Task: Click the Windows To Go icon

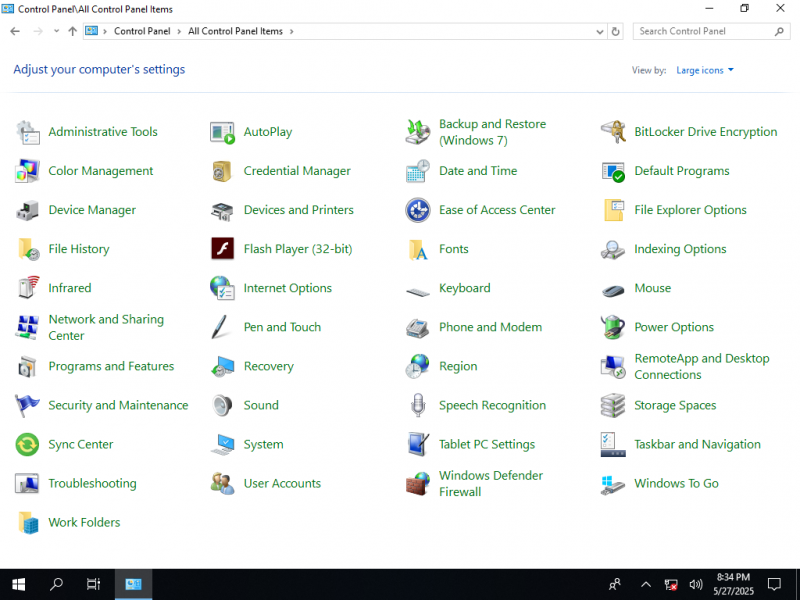Action: [x=613, y=484]
